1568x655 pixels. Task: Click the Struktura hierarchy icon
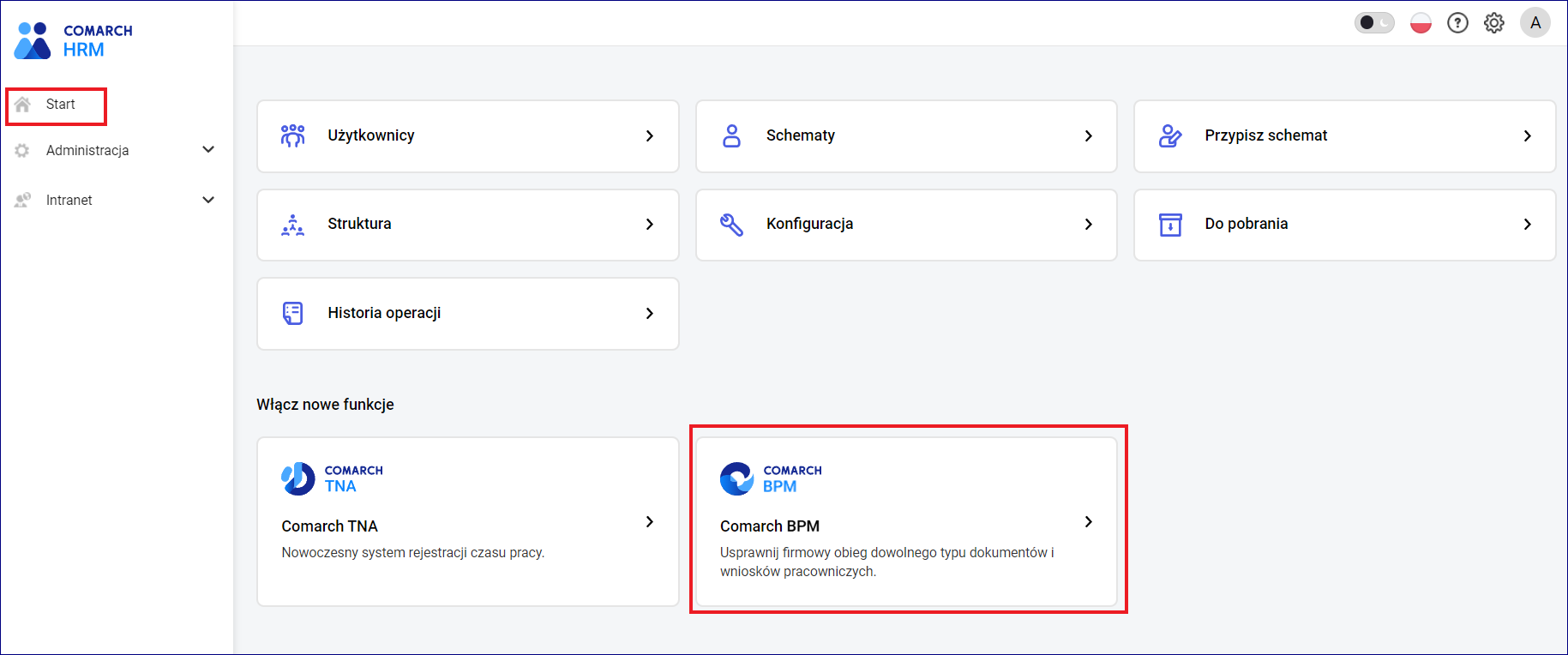click(293, 225)
